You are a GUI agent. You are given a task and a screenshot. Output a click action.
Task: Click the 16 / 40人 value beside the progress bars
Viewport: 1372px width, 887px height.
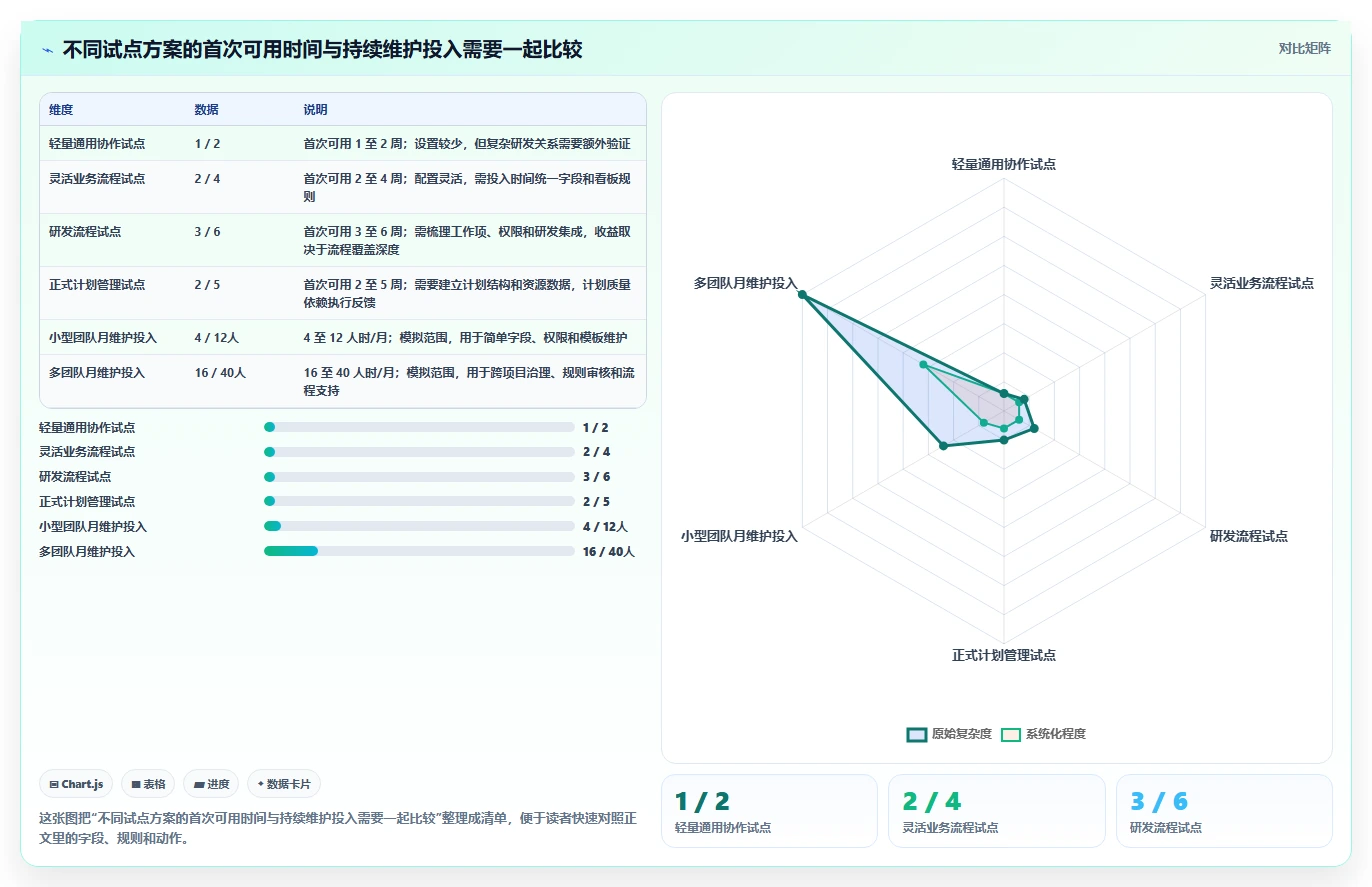click(609, 552)
